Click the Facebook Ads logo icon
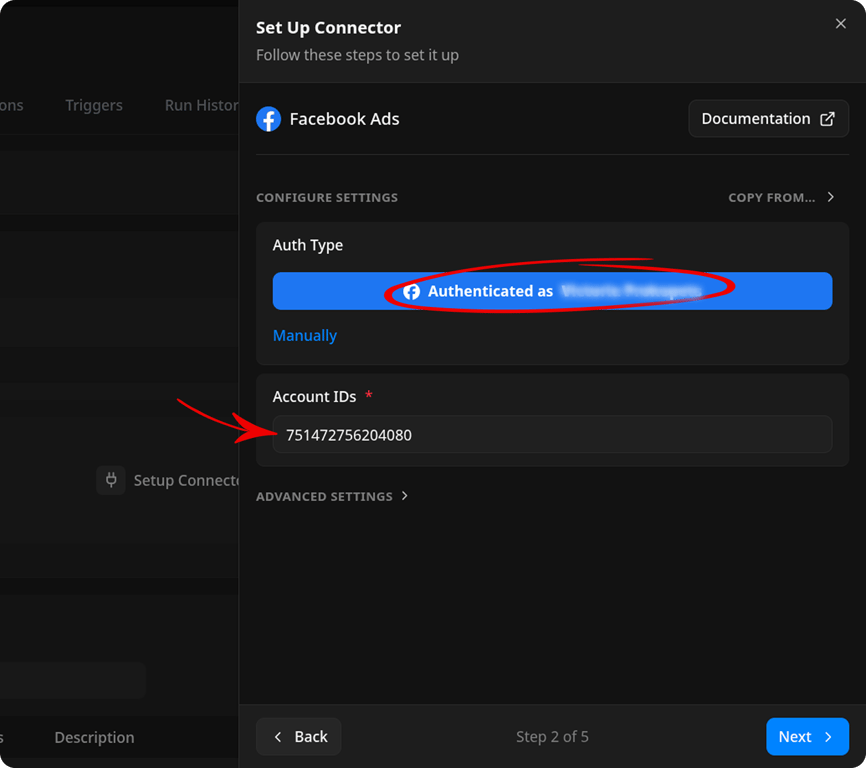 [x=268, y=119]
